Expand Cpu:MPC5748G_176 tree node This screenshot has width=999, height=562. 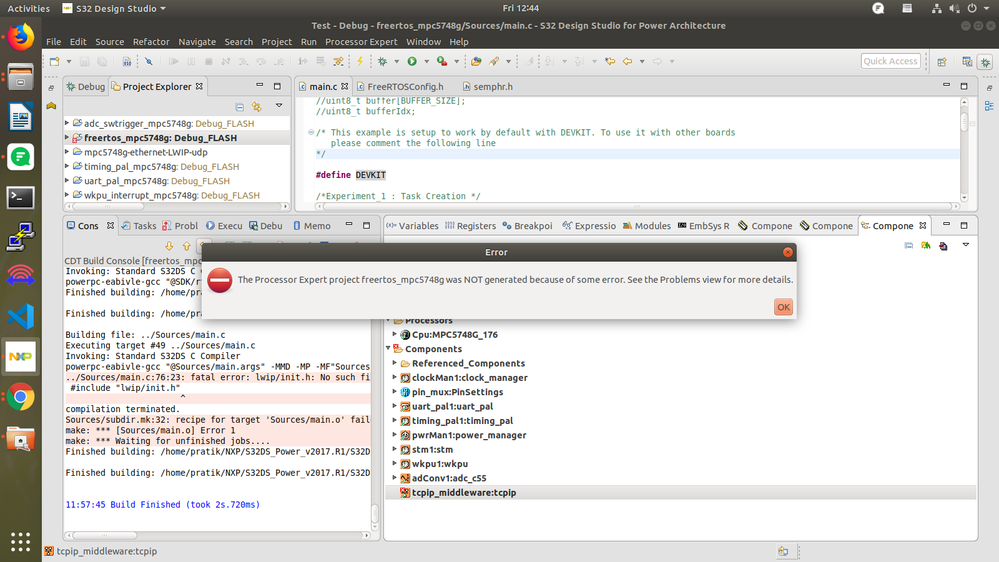point(394,334)
